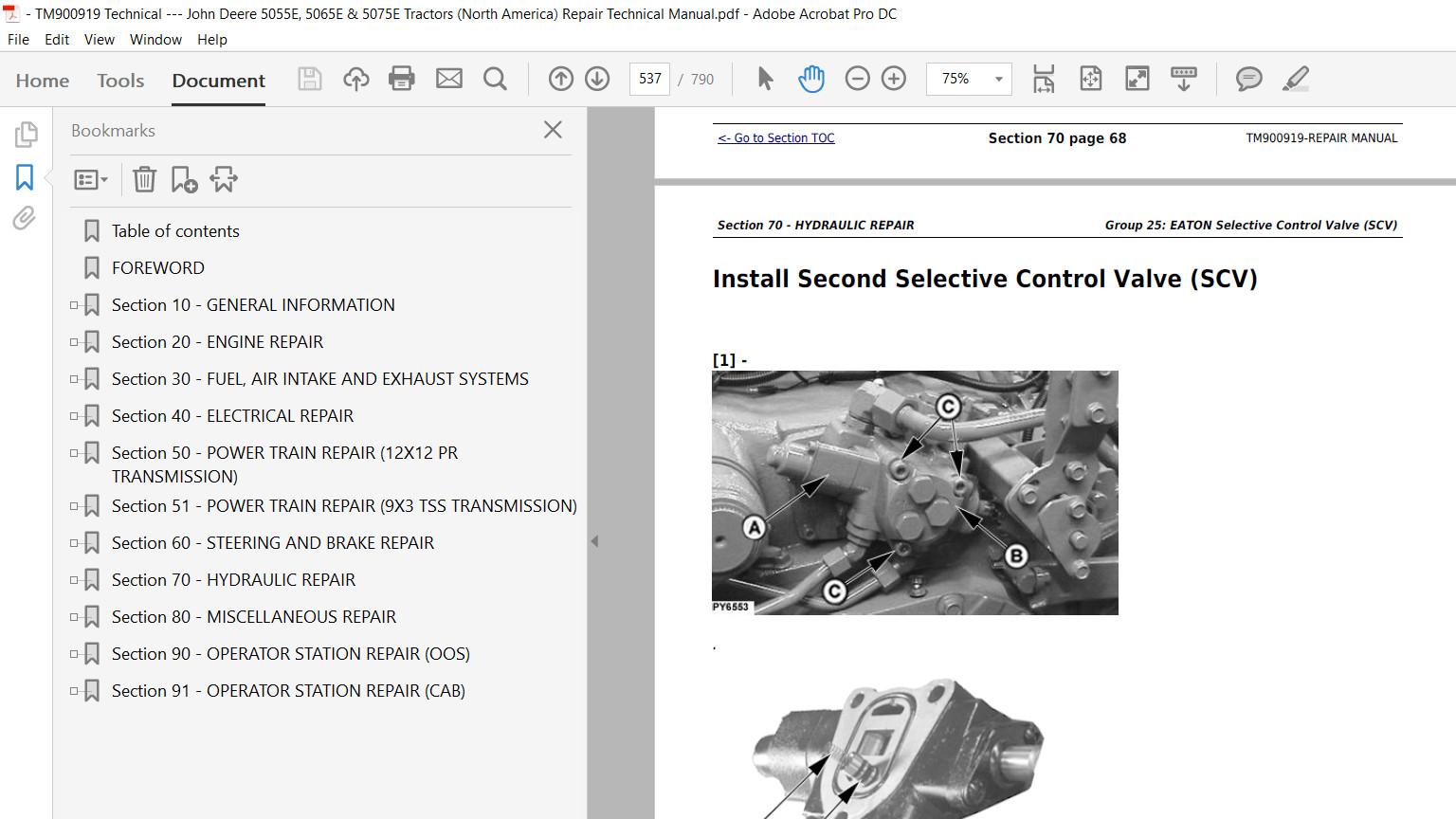This screenshot has width=1456, height=819.
Task: Expand Section 10 - GENERAL INFORMATION bookmark
Action: point(74,305)
